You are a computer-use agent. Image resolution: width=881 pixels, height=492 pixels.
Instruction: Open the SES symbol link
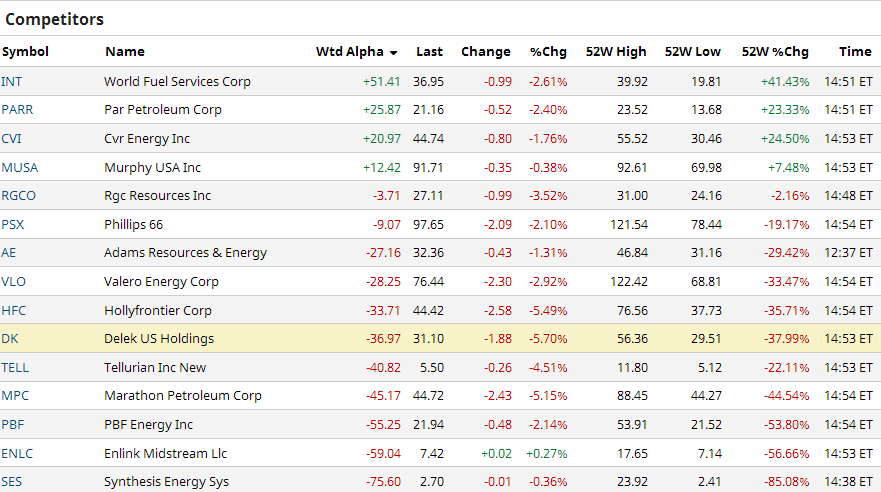click(x=12, y=482)
